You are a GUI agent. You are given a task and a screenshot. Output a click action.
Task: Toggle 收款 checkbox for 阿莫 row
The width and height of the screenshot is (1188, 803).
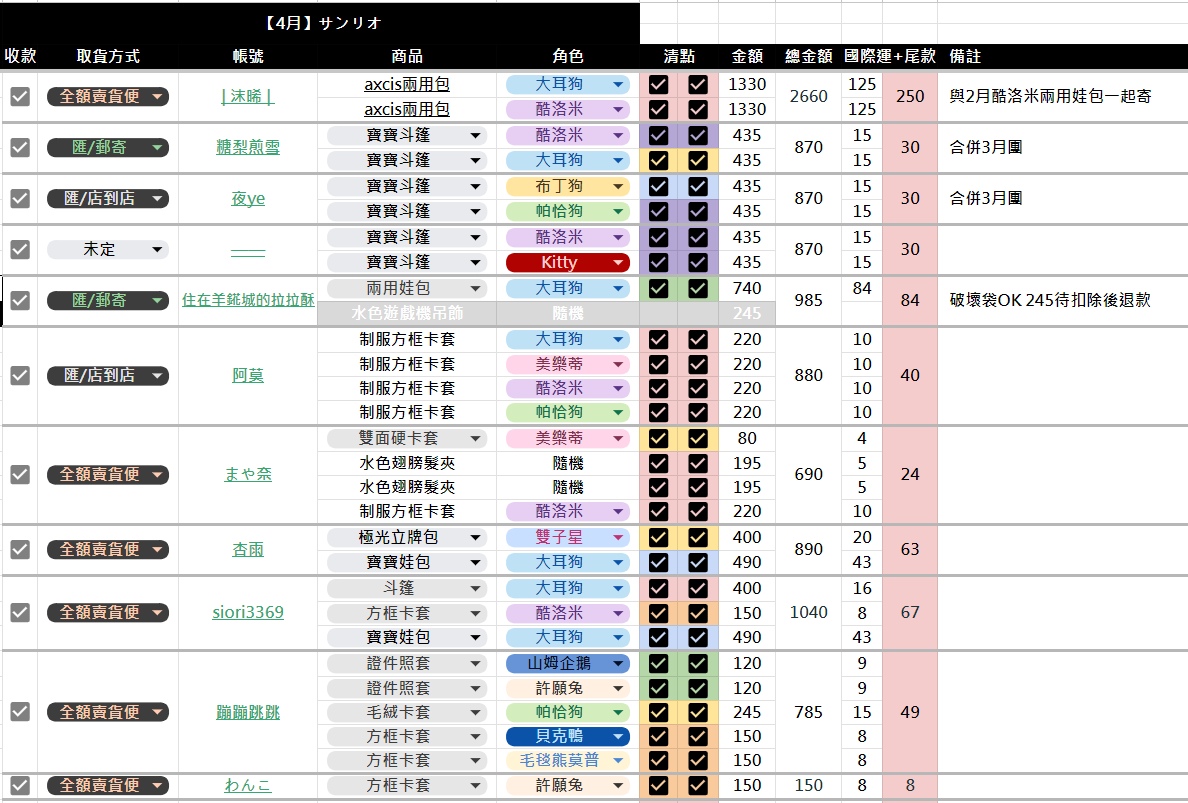pyautogui.click(x=20, y=375)
